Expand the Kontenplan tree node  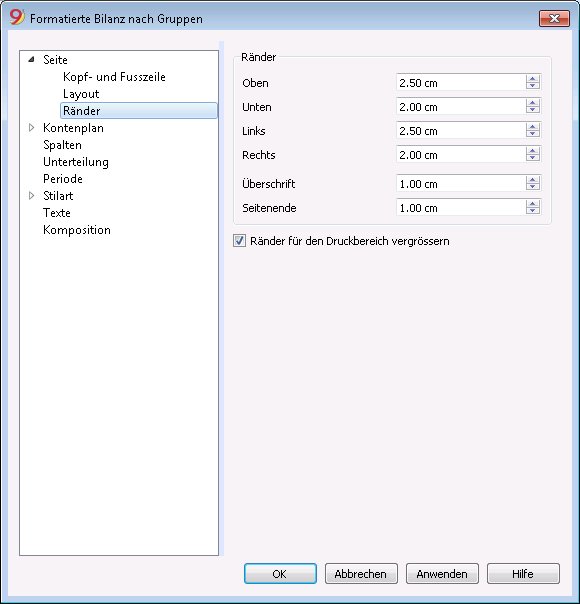tap(32, 128)
